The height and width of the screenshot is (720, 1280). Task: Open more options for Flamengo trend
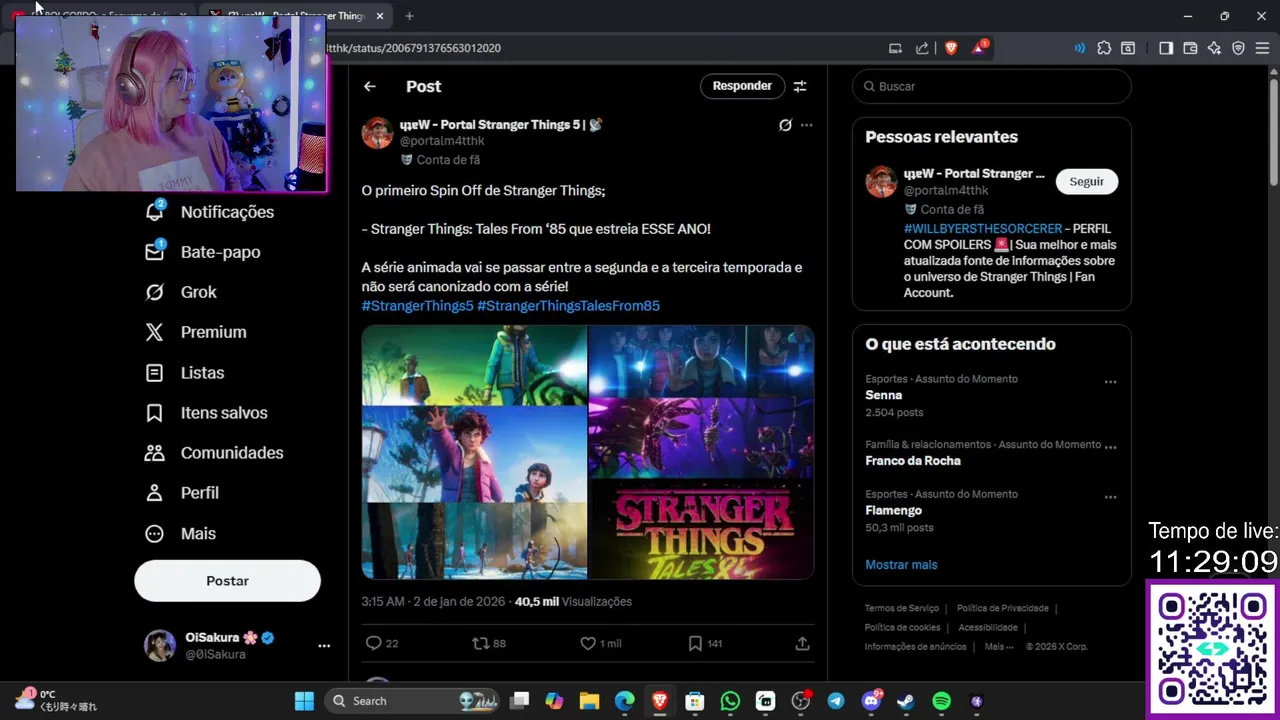tap(1110, 497)
